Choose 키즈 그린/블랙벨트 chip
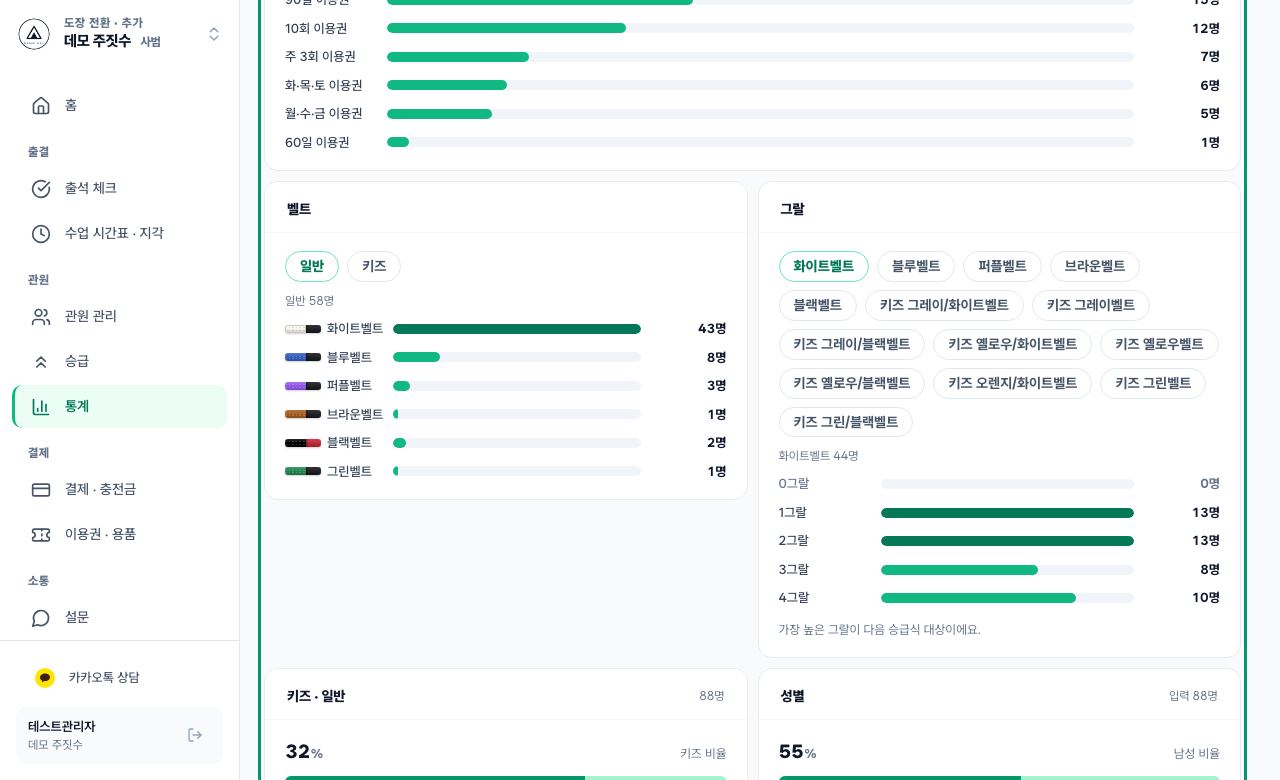The height and width of the screenshot is (780, 1280). click(846, 422)
